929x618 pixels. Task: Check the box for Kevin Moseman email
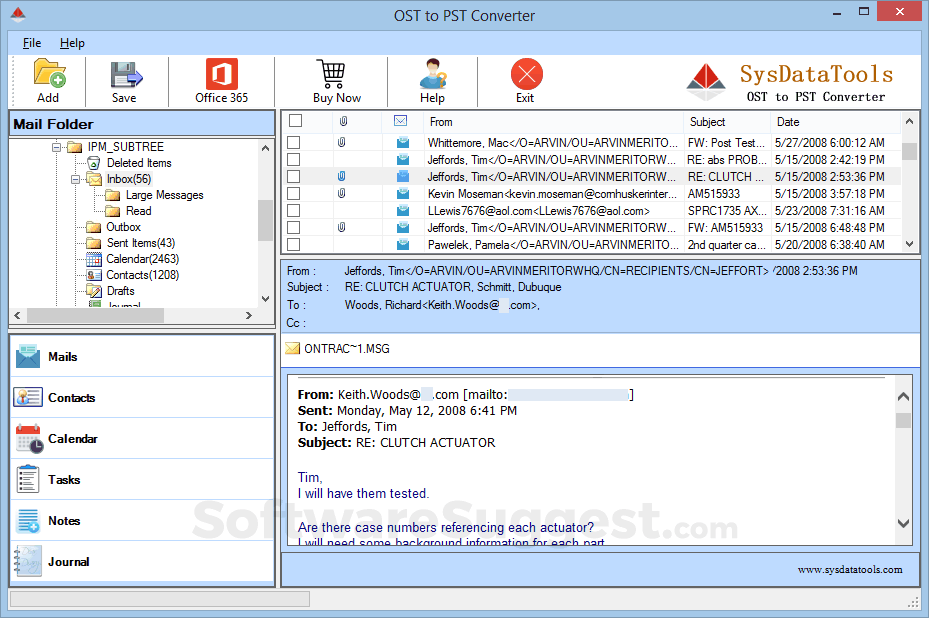(x=294, y=194)
